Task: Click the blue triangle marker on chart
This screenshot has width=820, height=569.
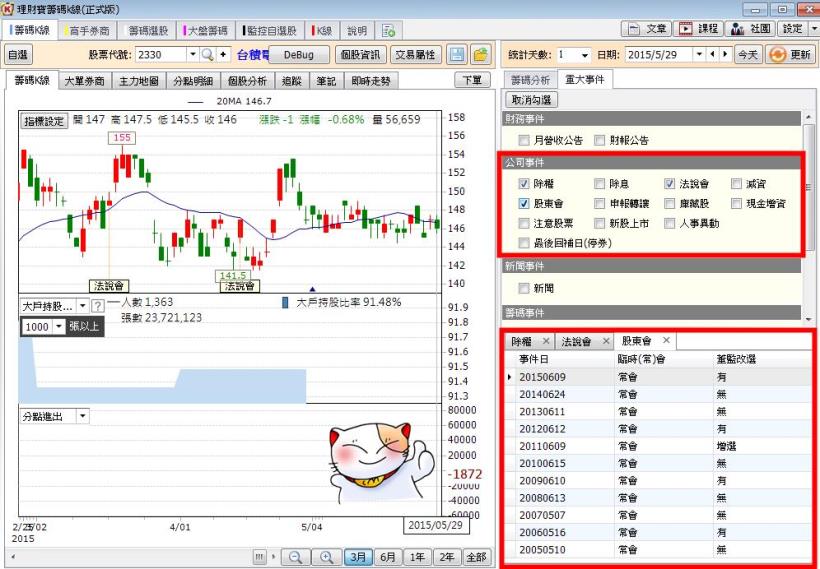Action: click(312, 289)
